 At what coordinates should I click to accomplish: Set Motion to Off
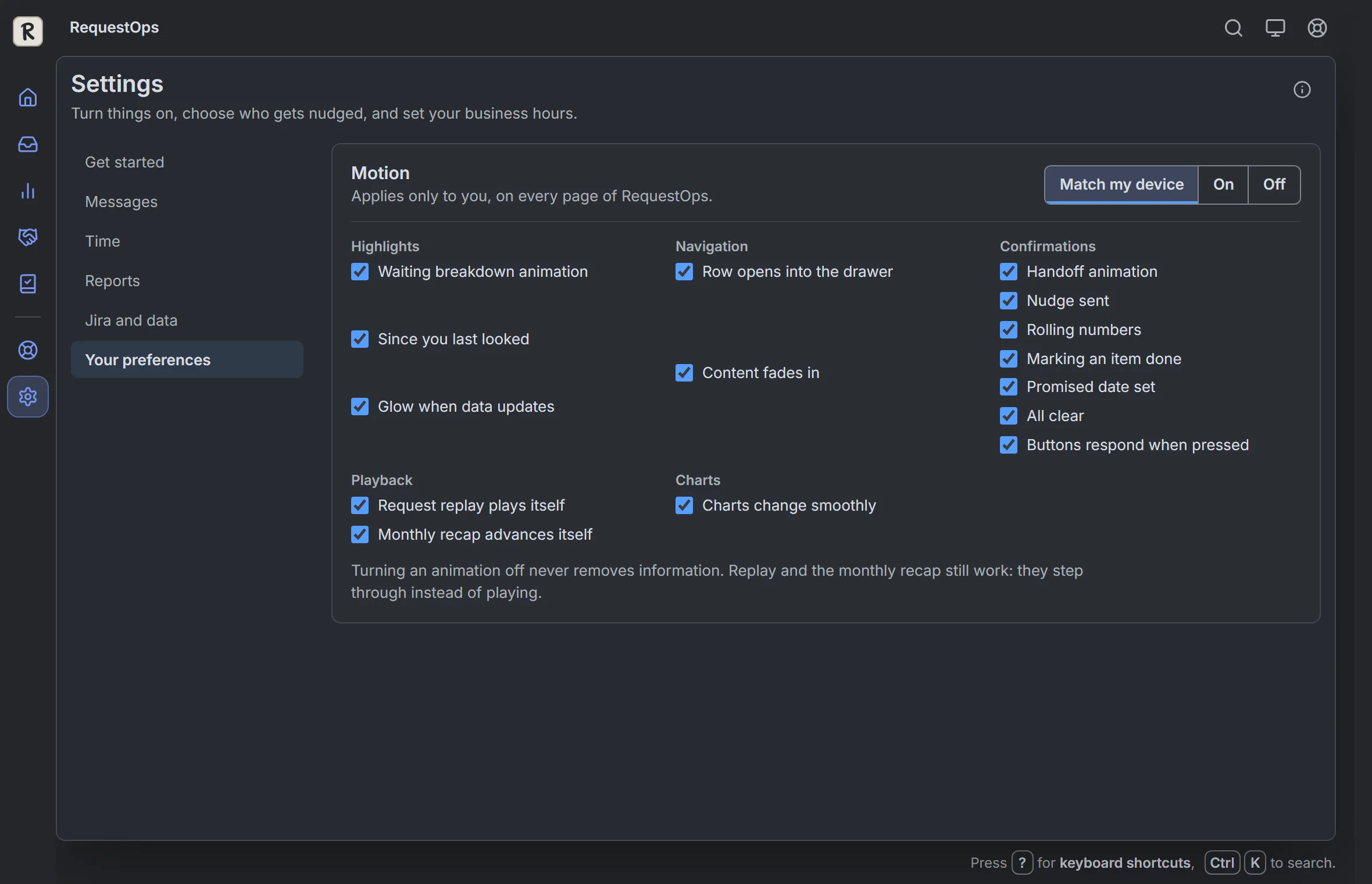pos(1274,184)
